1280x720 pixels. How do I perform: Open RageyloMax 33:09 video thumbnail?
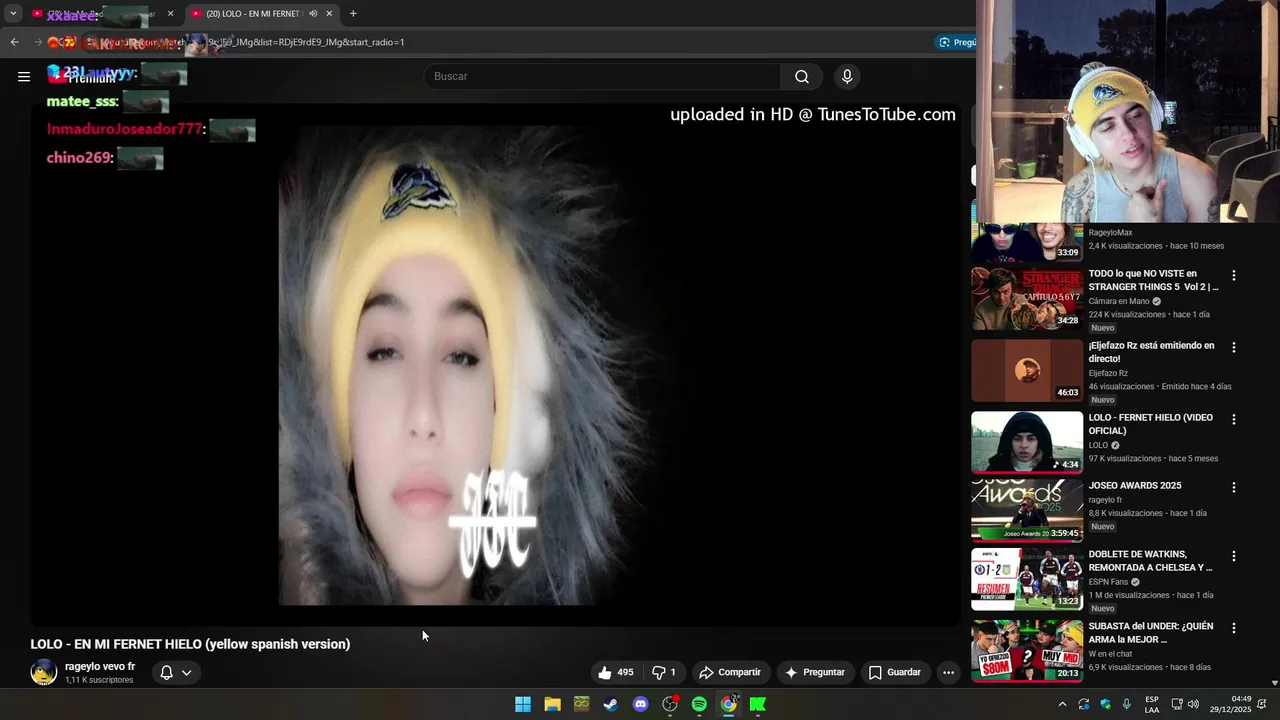pos(1027,241)
